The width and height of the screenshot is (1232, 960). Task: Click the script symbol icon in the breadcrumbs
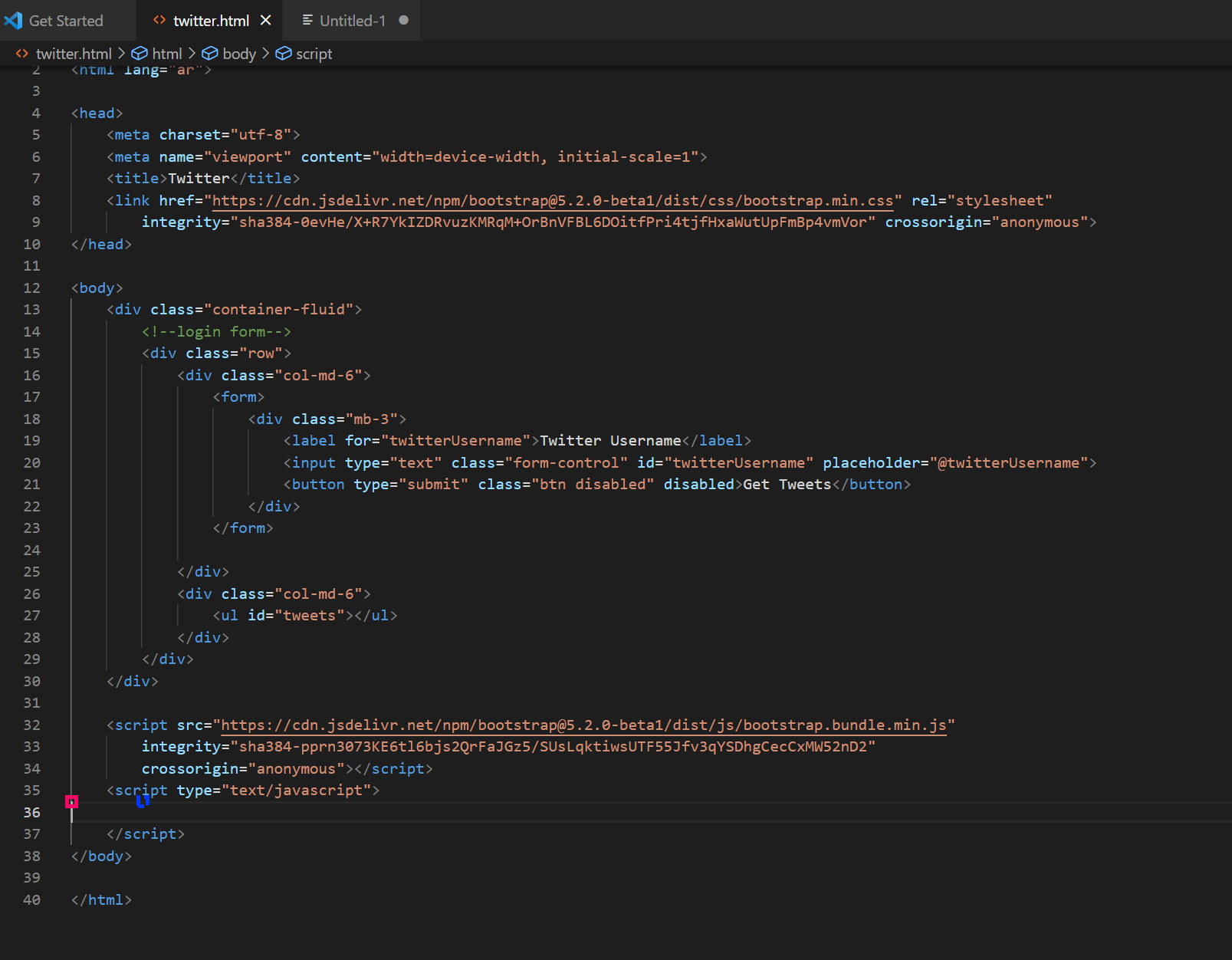pyautogui.click(x=283, y=54)
